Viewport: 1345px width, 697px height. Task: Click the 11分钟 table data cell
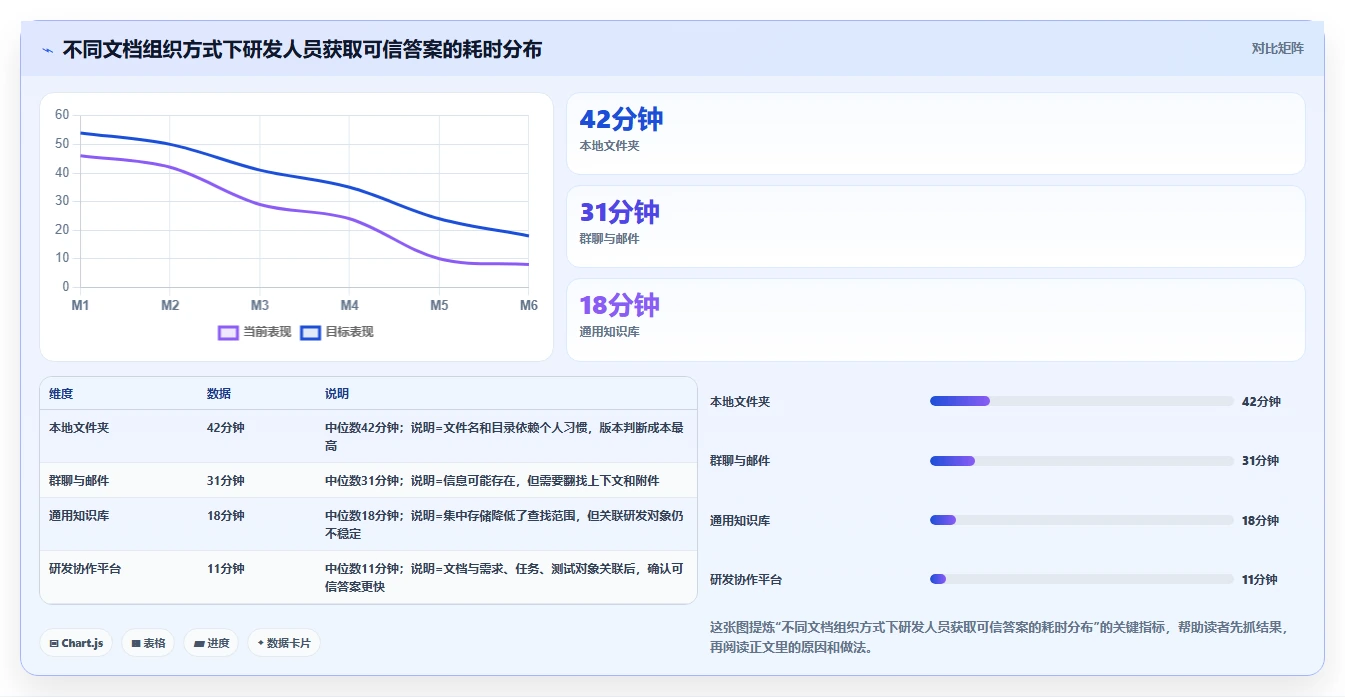coord(225,569)
